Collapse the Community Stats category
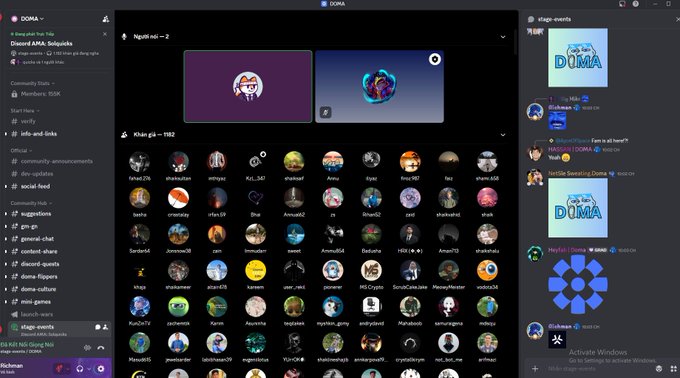This screenshot has height=378, width=680. point(33,83)
